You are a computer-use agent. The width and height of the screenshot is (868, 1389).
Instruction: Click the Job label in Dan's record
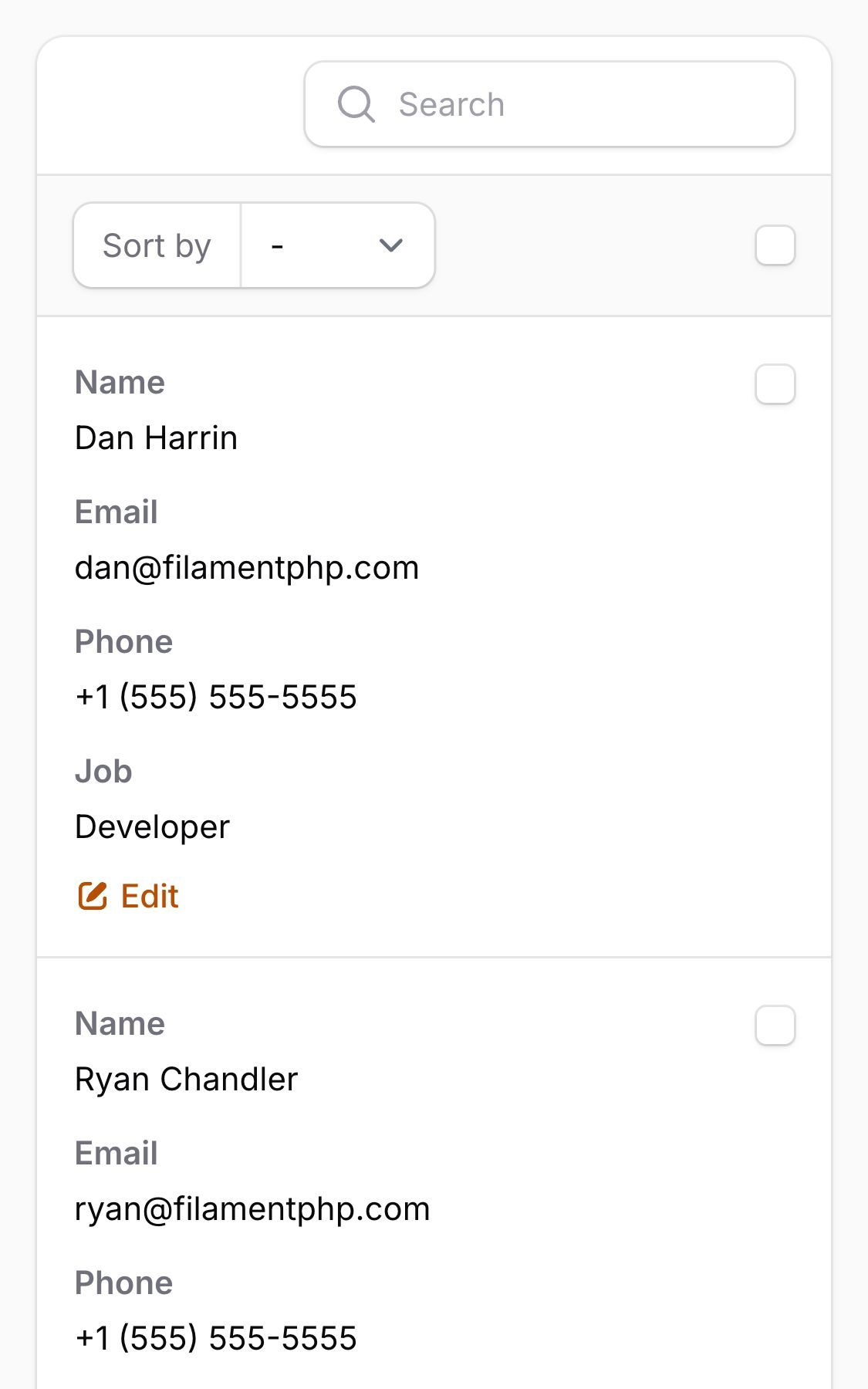click(x=103, y=771)
